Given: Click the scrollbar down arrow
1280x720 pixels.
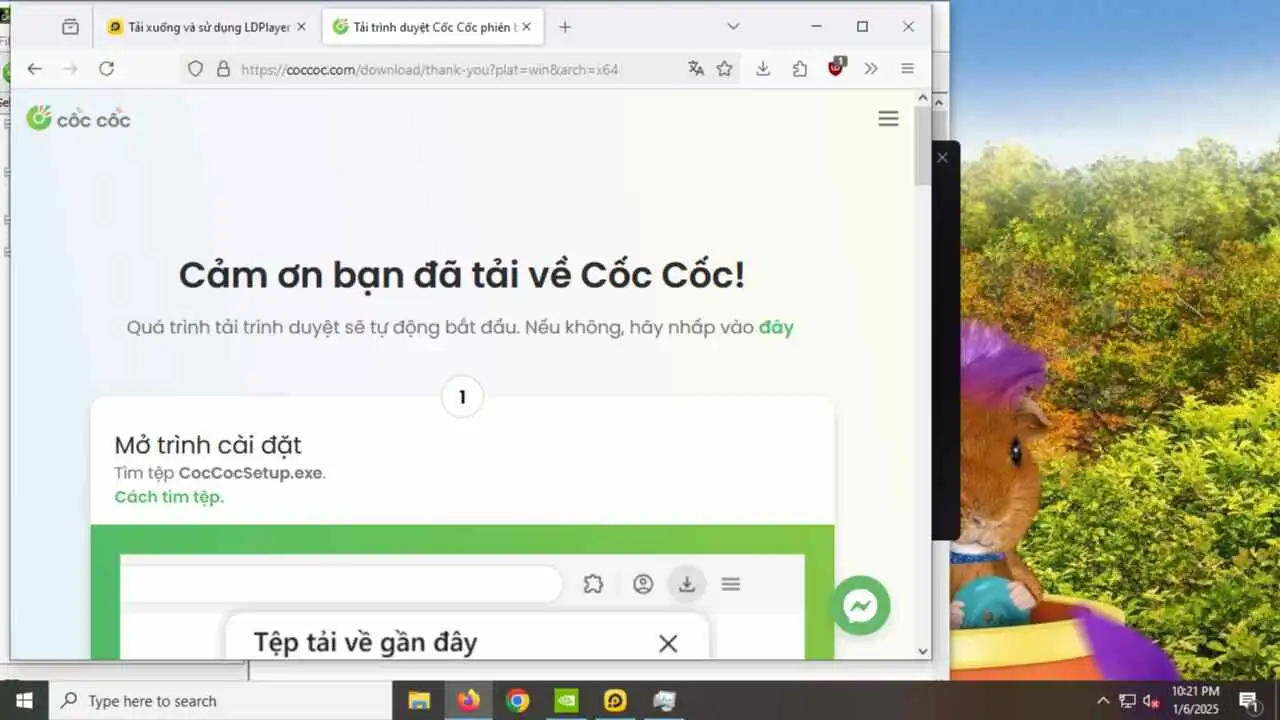Looking at the screenshot, I should pyautogui.click(x=922, y=651).
